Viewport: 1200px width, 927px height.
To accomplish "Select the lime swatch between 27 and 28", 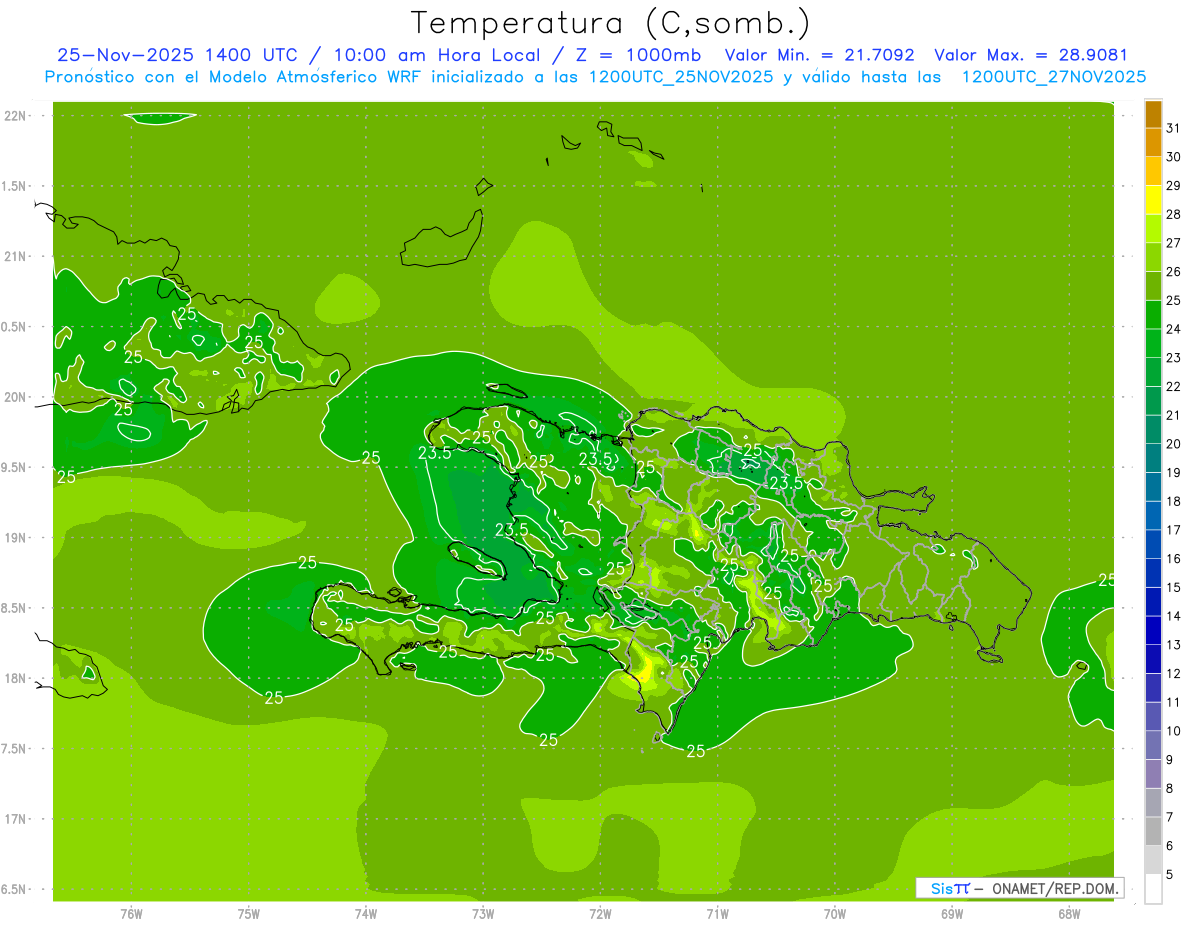I will (1153, 229).
